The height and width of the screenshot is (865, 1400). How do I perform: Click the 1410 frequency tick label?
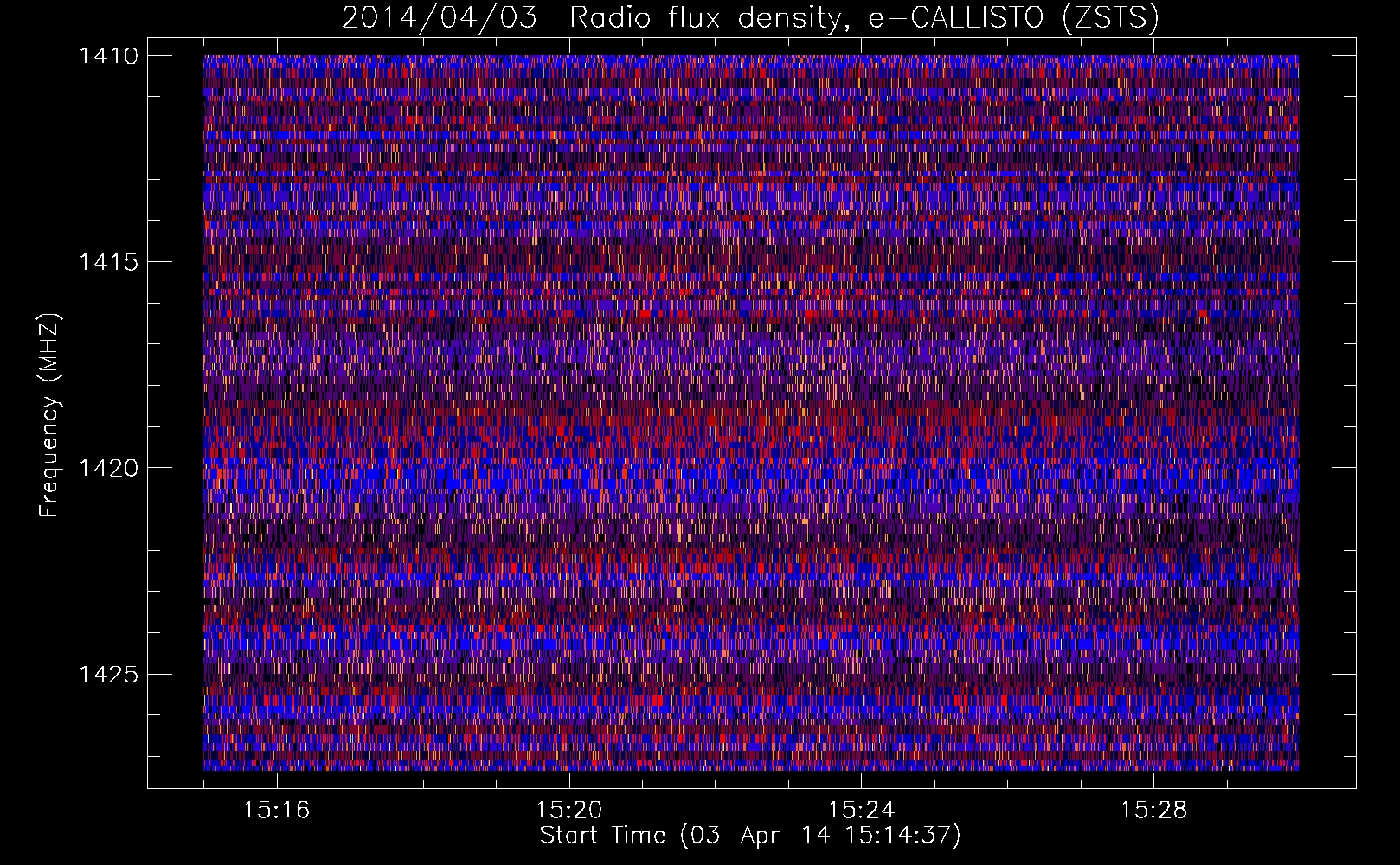pos(108,56)
